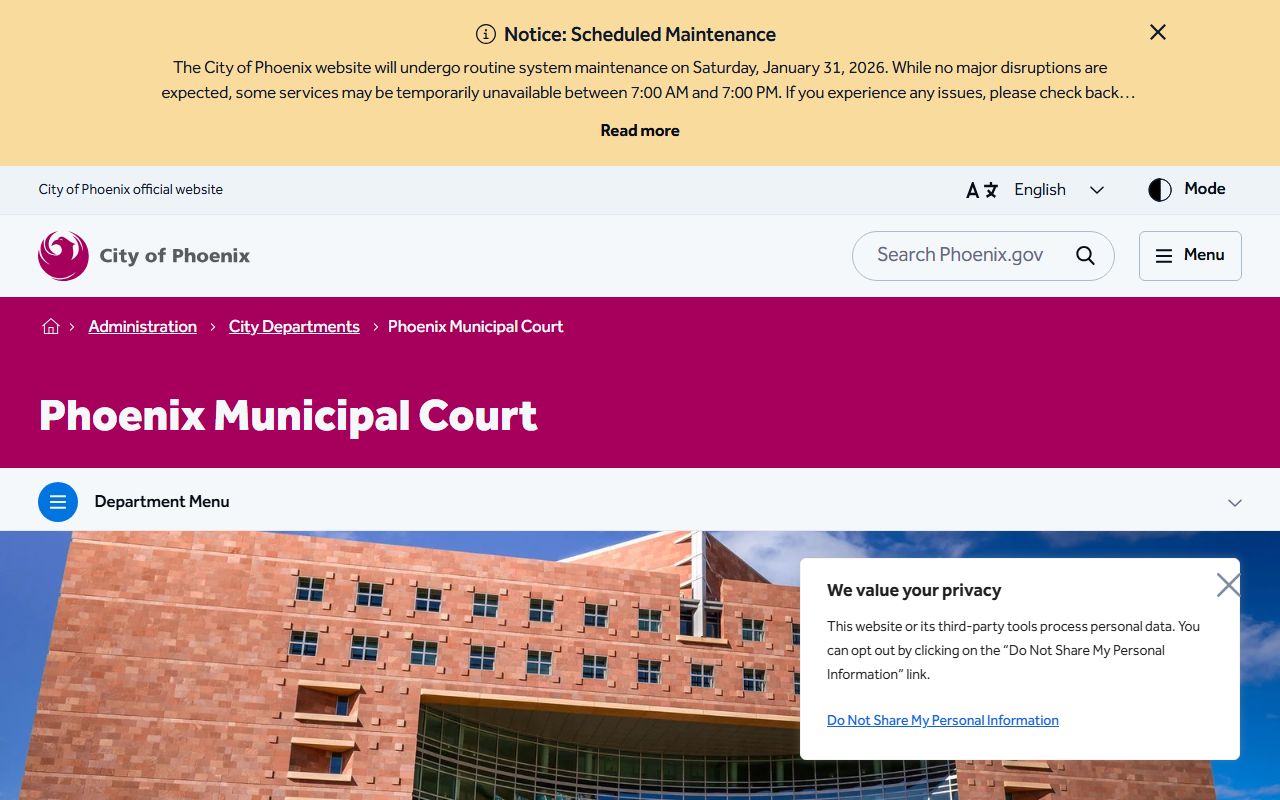Click the We value your privacy heading

click(x=914, y=590)
